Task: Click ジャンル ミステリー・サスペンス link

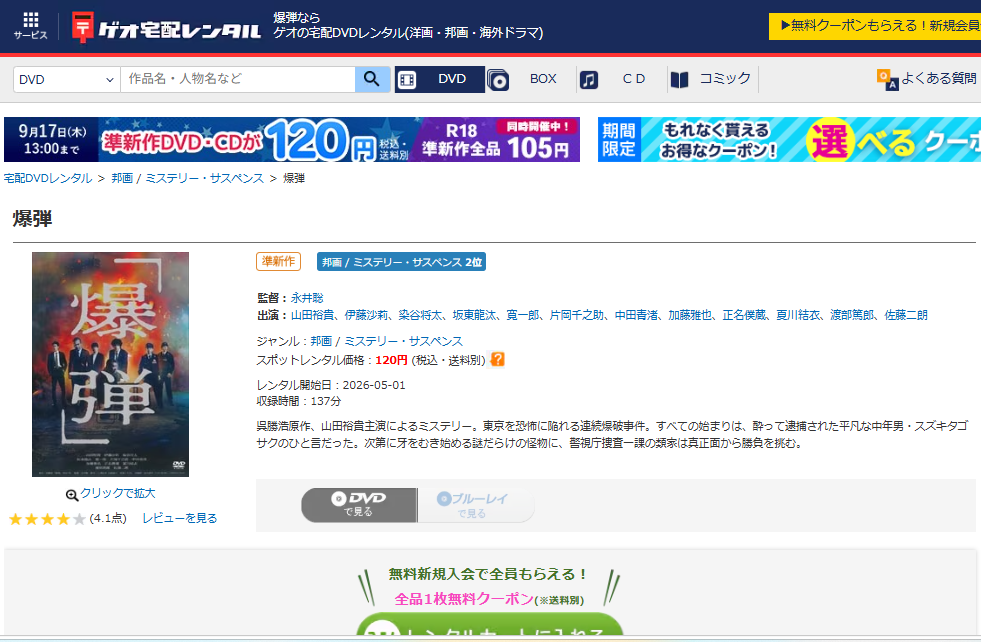Action: pyautogui.click(x=404, y=341)
